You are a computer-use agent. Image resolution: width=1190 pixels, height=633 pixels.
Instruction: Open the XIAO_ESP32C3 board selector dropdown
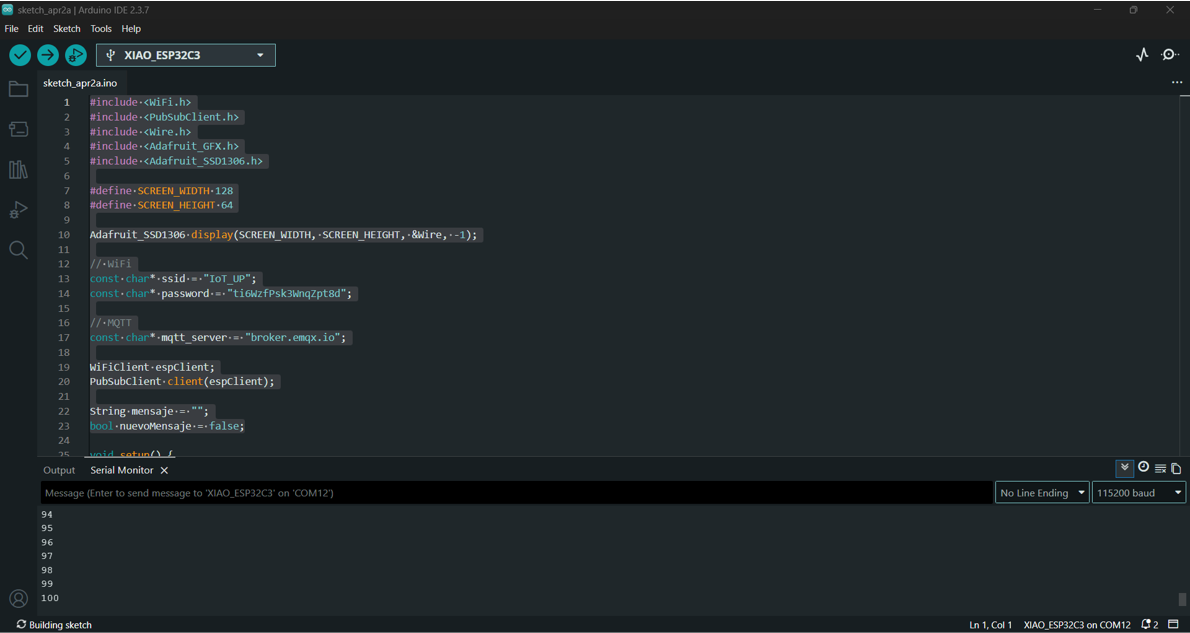pyautogui.click(x=186, y=55)
